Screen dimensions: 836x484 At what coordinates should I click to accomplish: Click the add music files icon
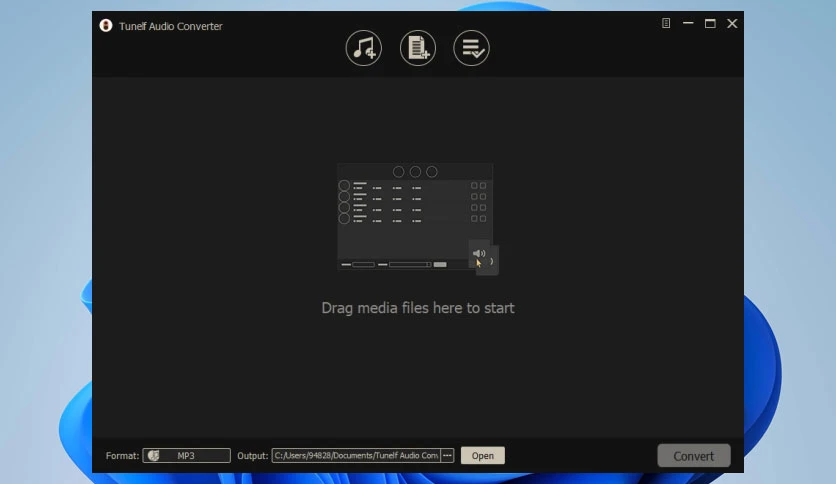coord(364,48)
